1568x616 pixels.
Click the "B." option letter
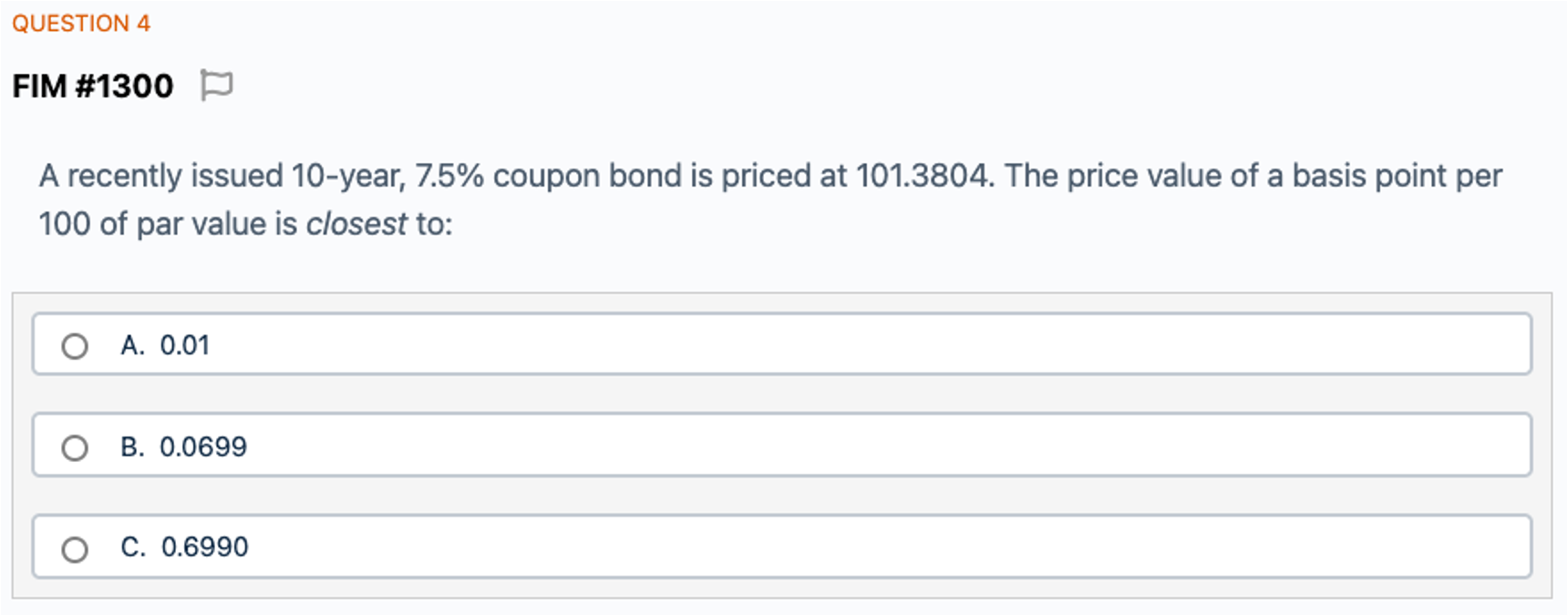132,447
